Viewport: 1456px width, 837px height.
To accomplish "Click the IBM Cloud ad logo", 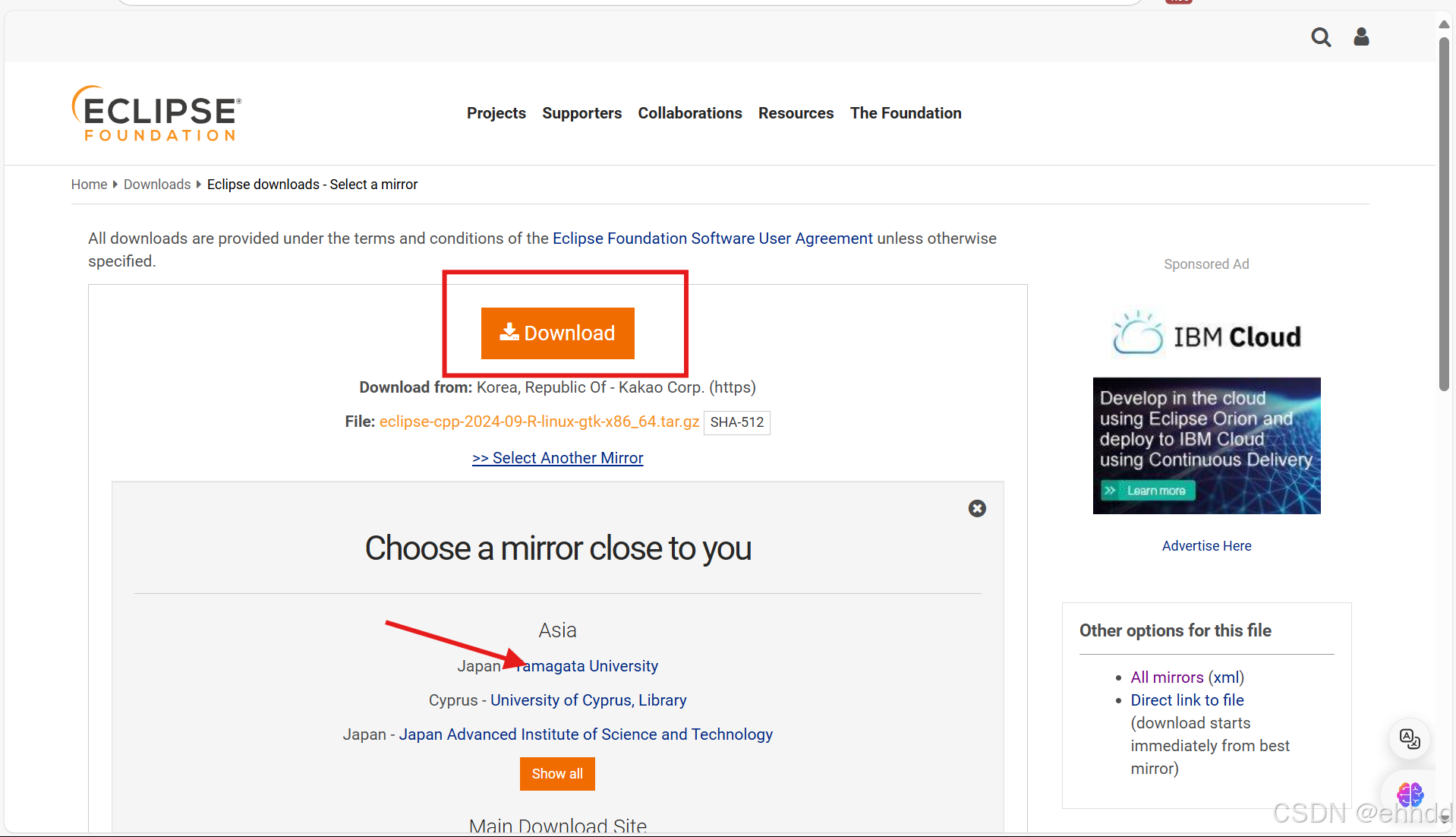I will [x=1207, y=333].
